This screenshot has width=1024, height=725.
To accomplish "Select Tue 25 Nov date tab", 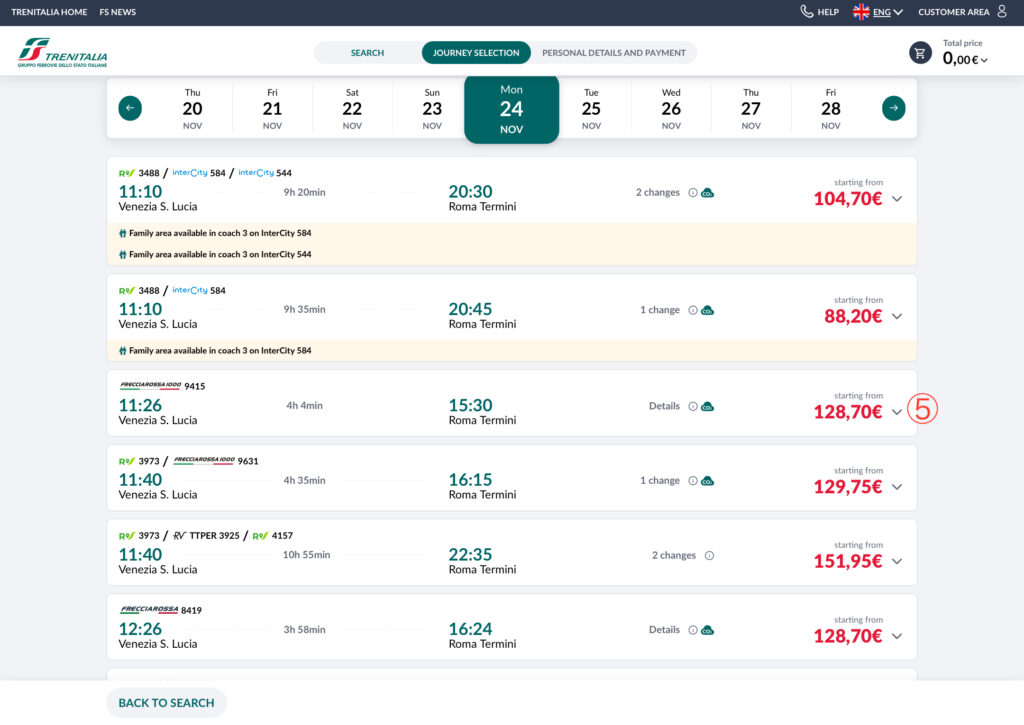I will (x=591, y=109).
